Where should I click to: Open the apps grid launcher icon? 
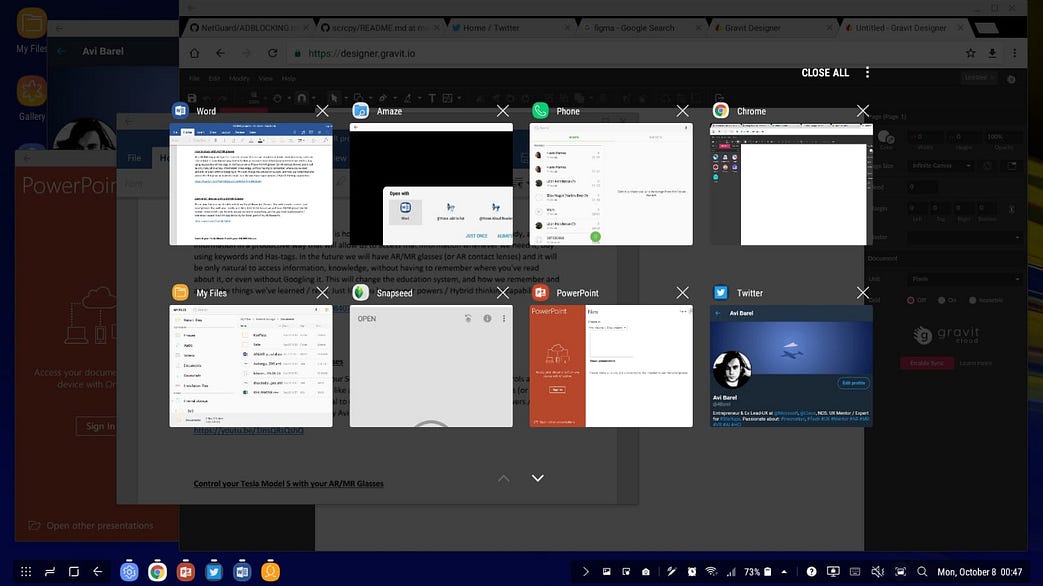(26, 572)
